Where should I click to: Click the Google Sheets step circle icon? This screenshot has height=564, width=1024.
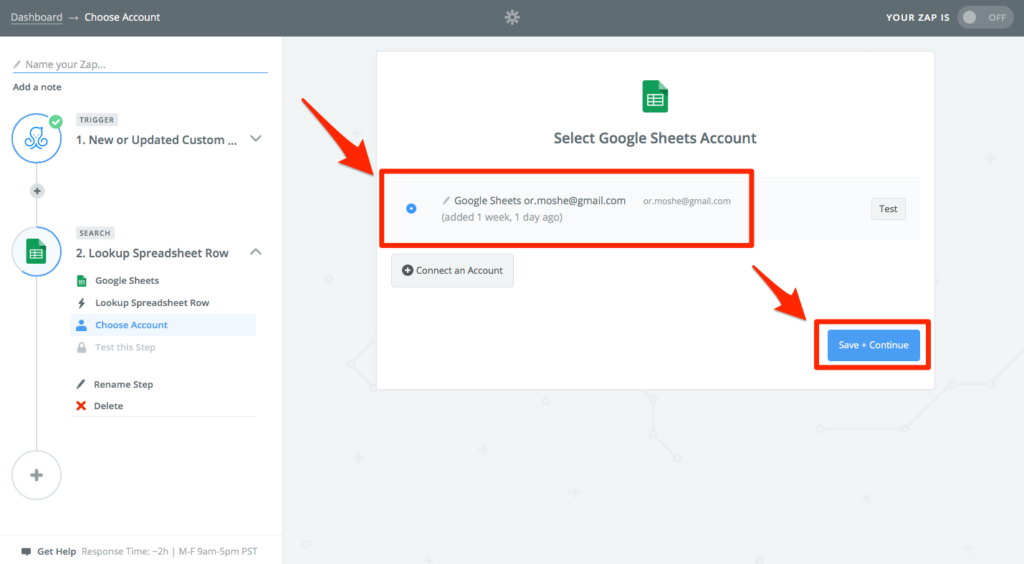37,251
